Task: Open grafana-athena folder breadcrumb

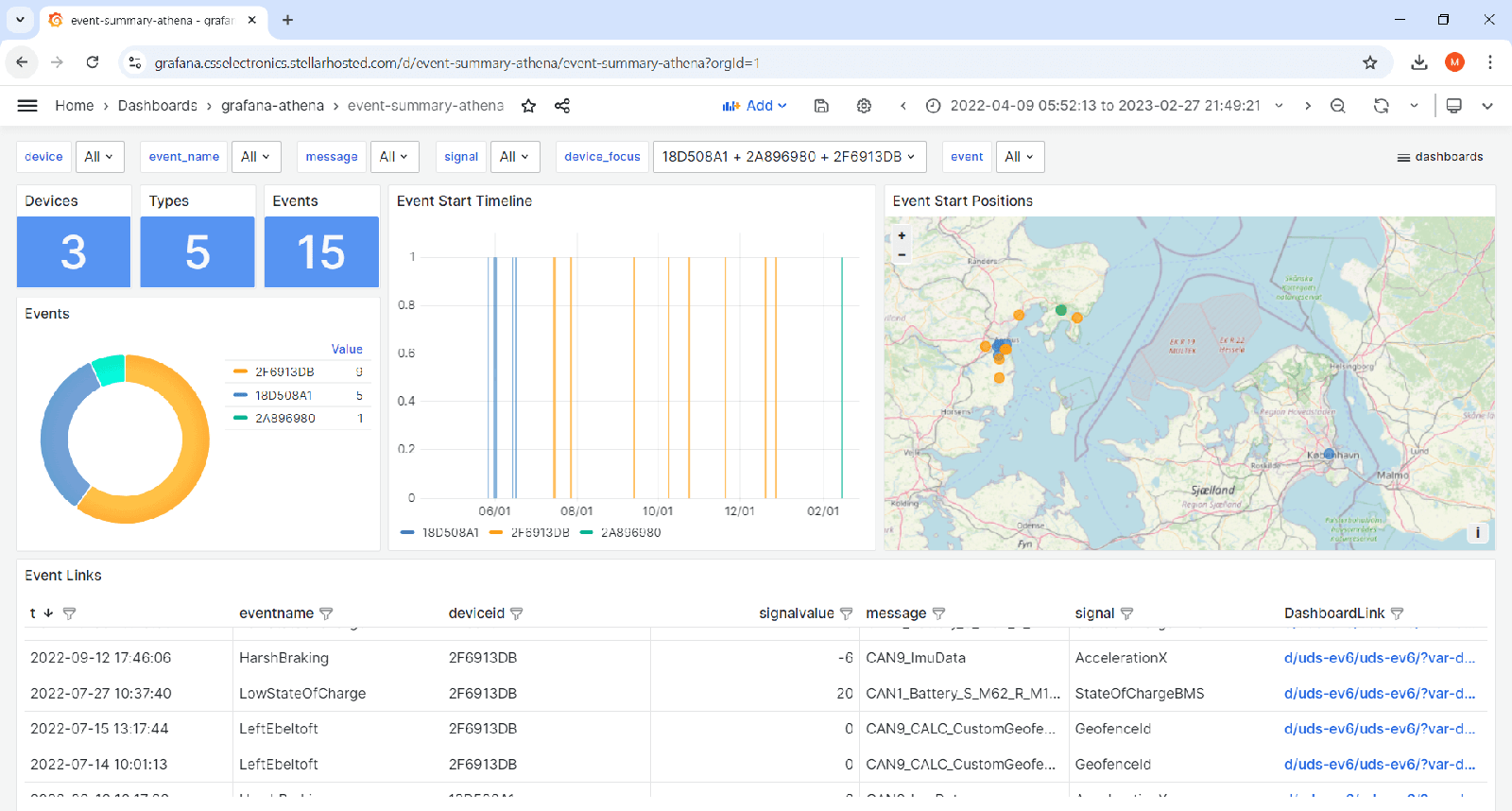Action: (x=272, y=106)
